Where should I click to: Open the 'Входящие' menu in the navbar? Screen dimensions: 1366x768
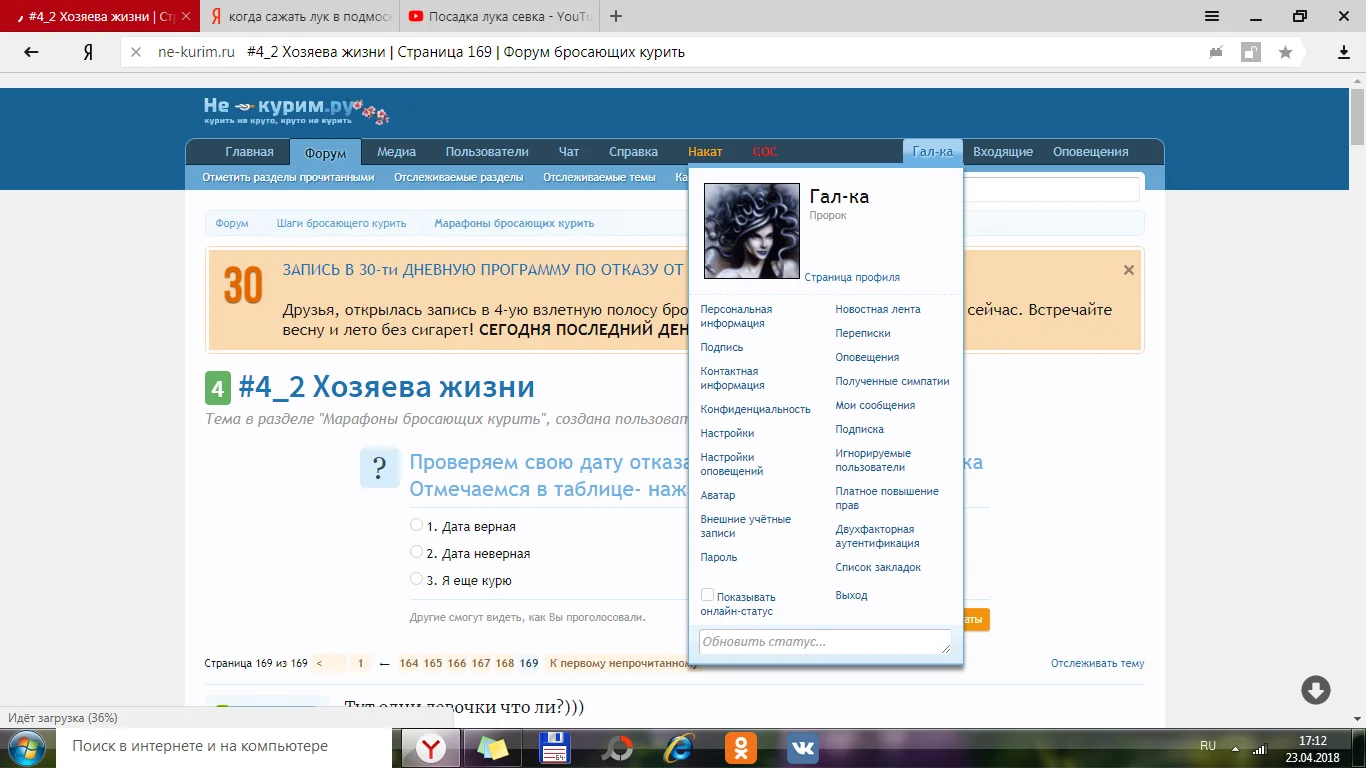point(1002,152)
